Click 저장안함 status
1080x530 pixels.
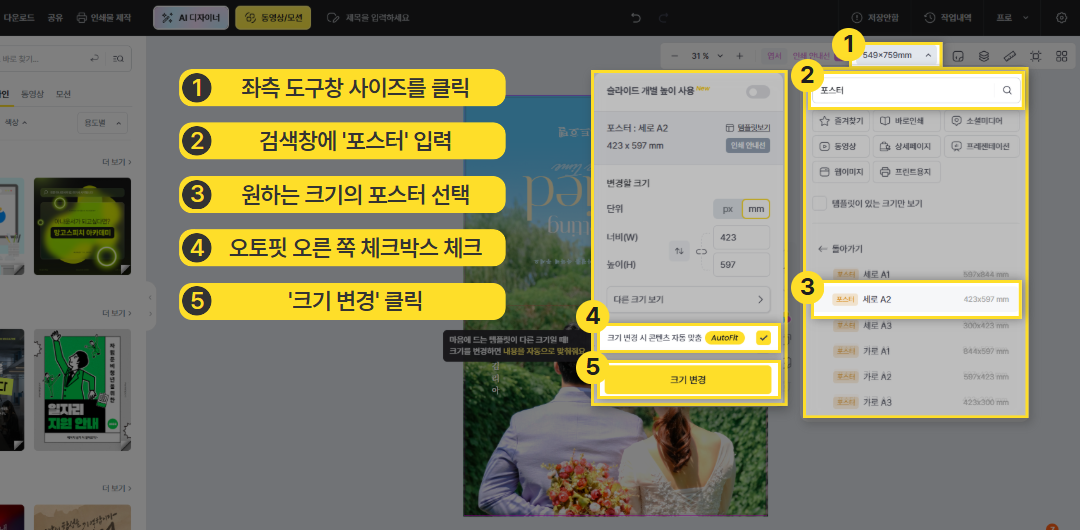pos(875,18)
